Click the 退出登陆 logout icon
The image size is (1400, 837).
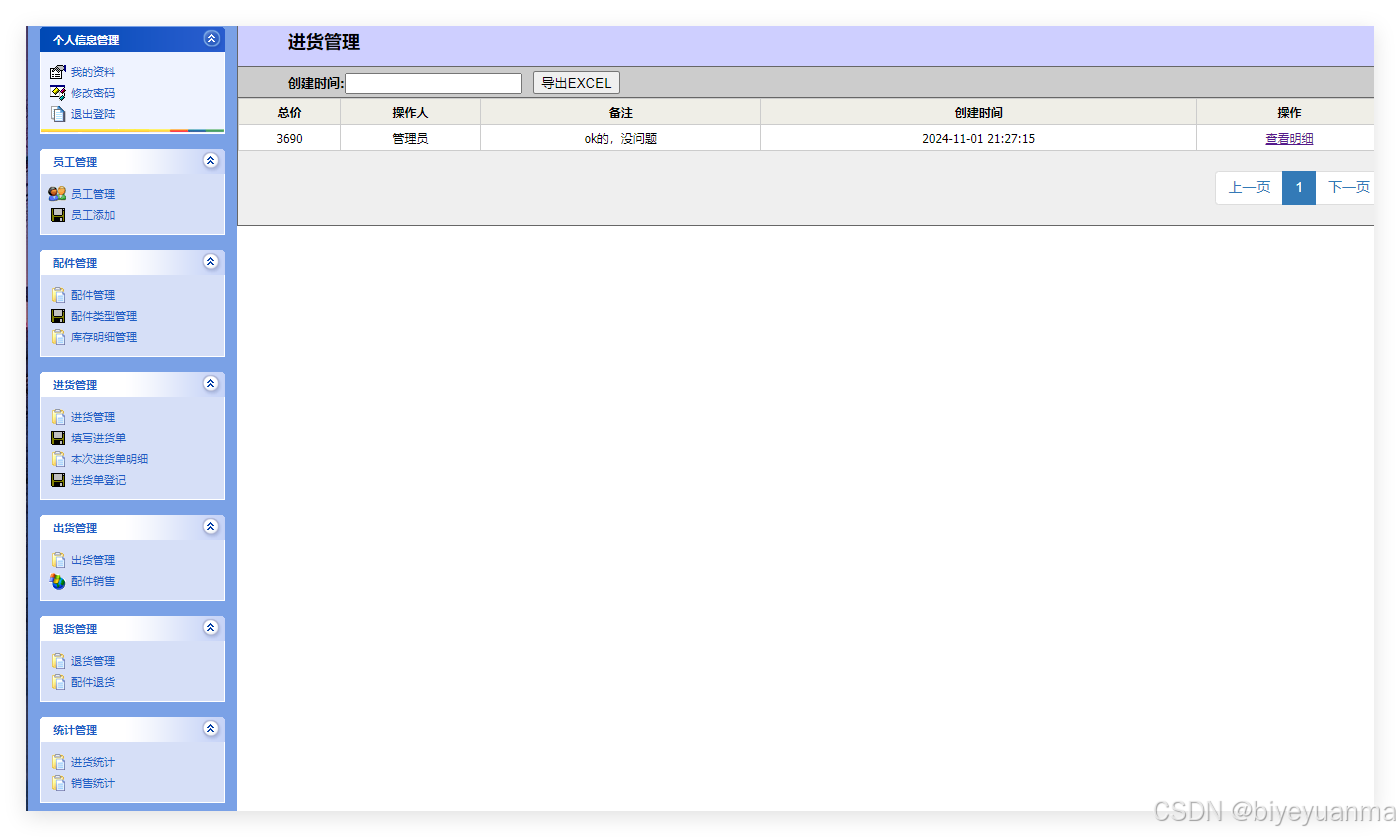(57, 114)
